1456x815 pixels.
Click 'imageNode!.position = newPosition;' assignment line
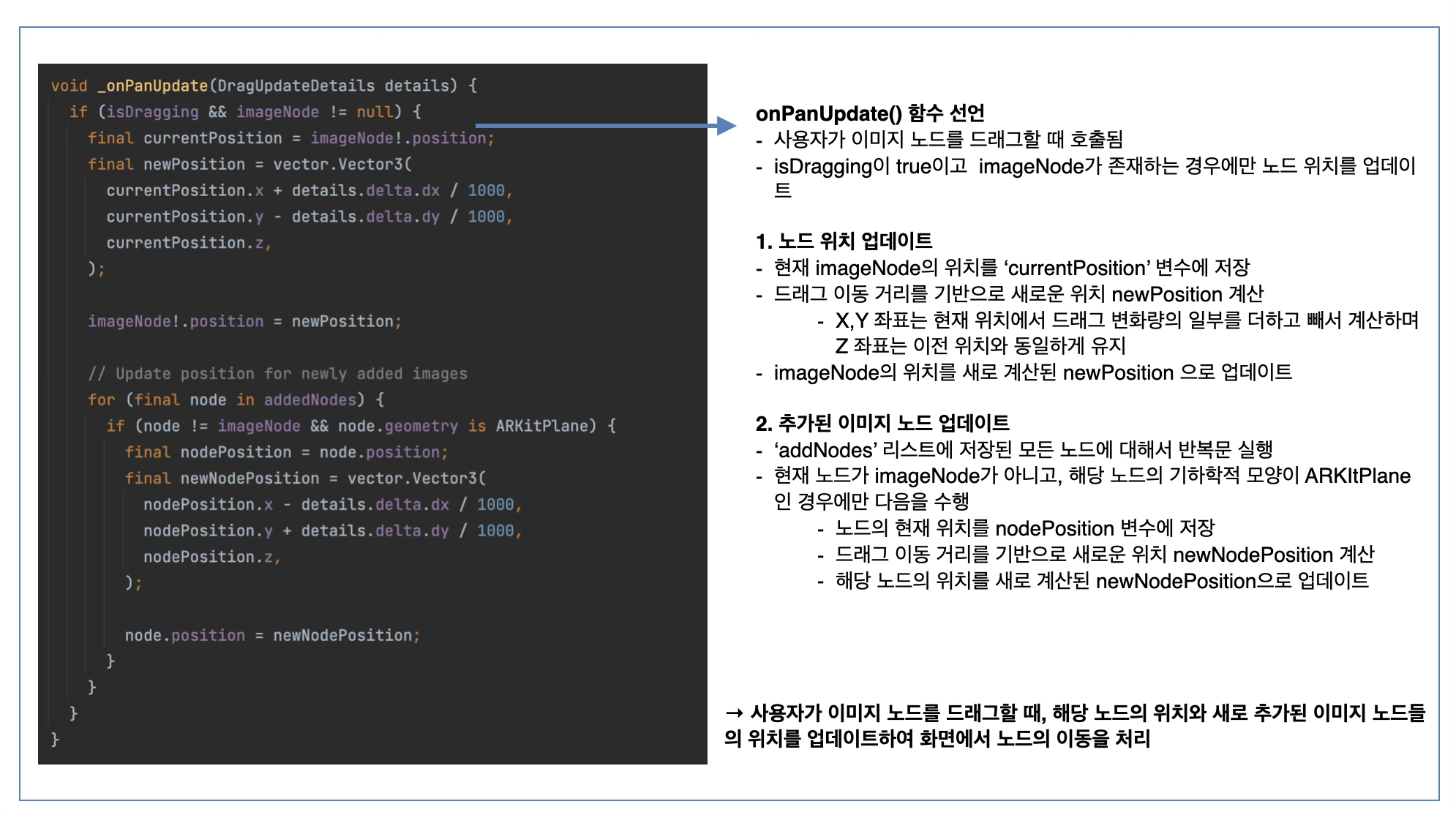click(x=244, y=321)
